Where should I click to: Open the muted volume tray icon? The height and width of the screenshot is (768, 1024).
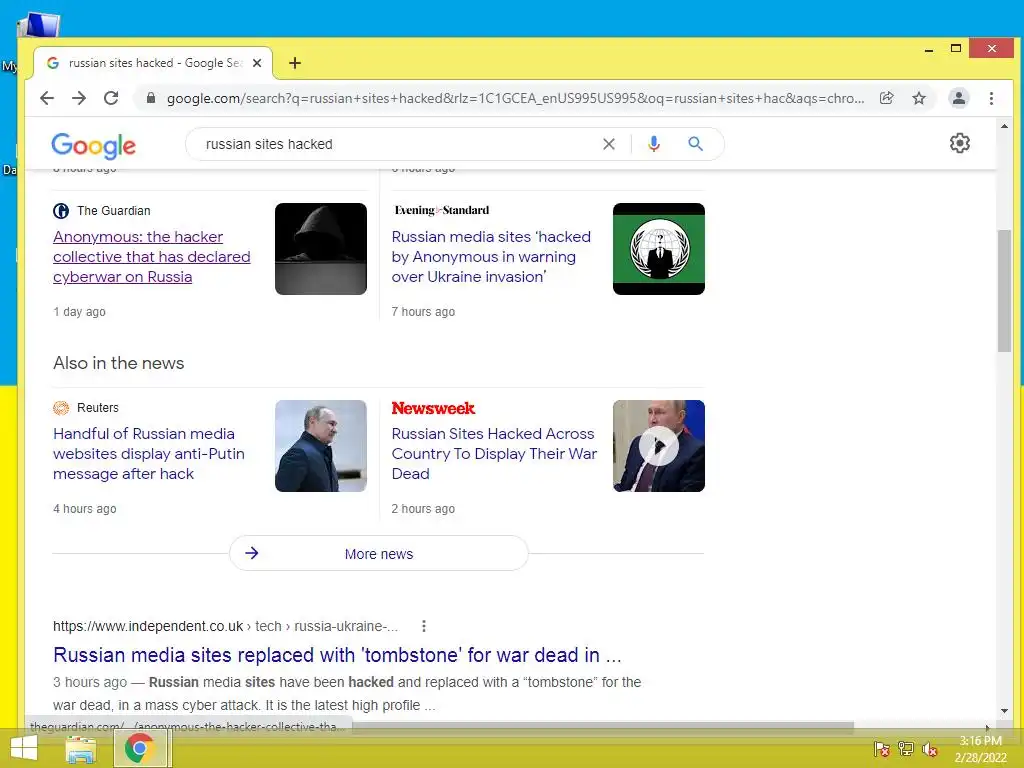pyautogui.click(x=930, y=748)
